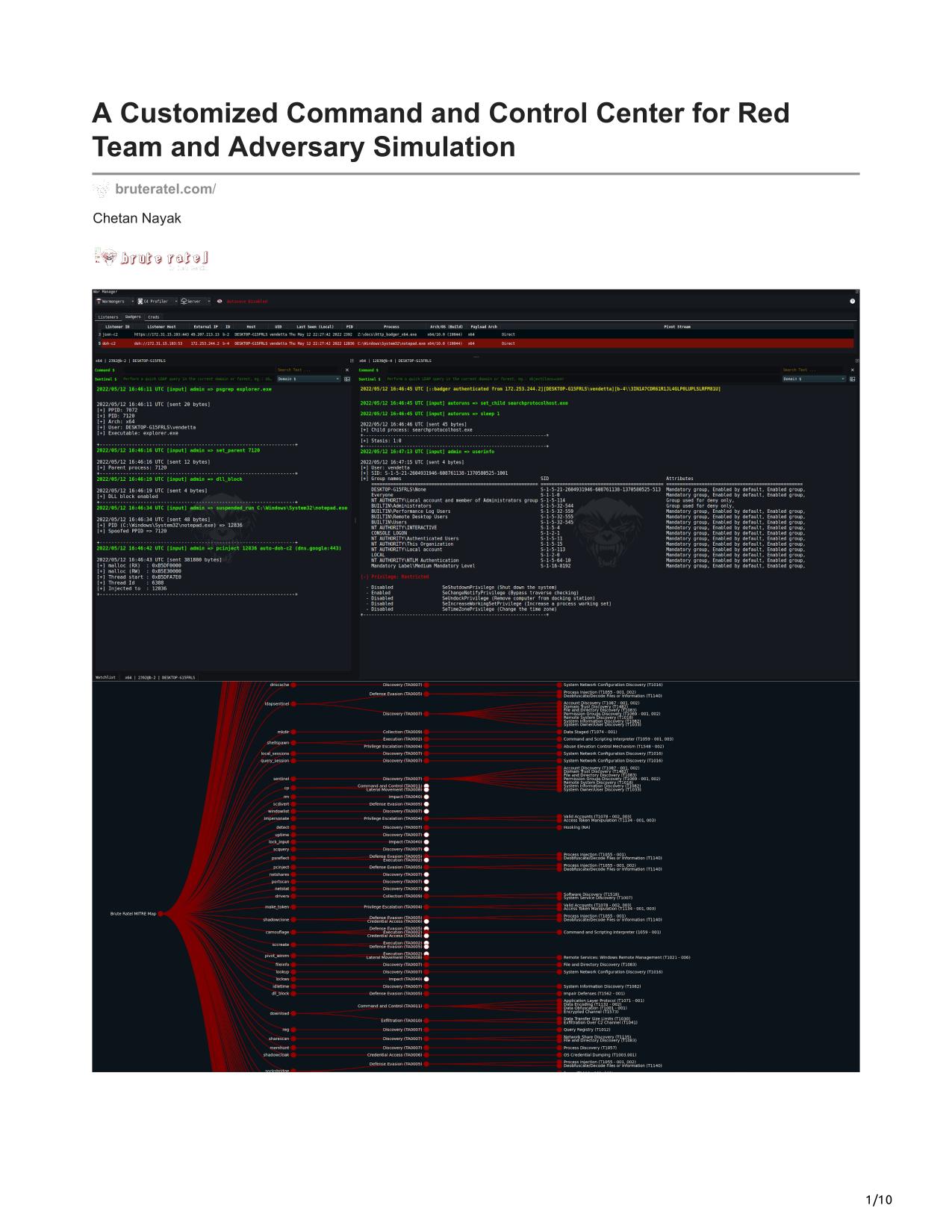Image resolution: width=952 pixels, height=1232 pixels.
Task: Close the search in b-4 pane
Action: point(853,370)
